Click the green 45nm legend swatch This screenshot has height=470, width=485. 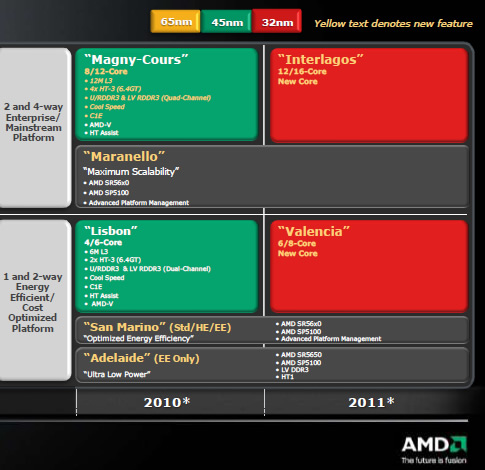[226, 22]
